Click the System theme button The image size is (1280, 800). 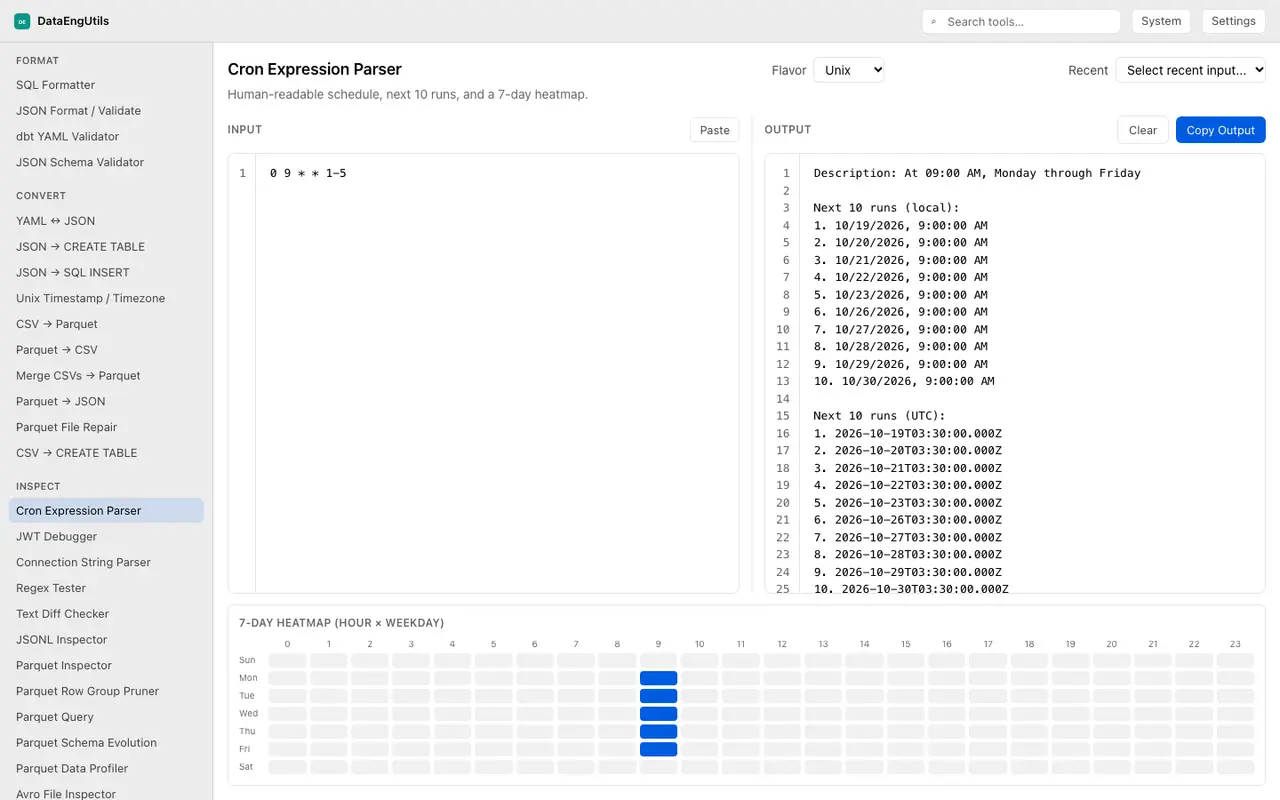(x=1161, y=21)
